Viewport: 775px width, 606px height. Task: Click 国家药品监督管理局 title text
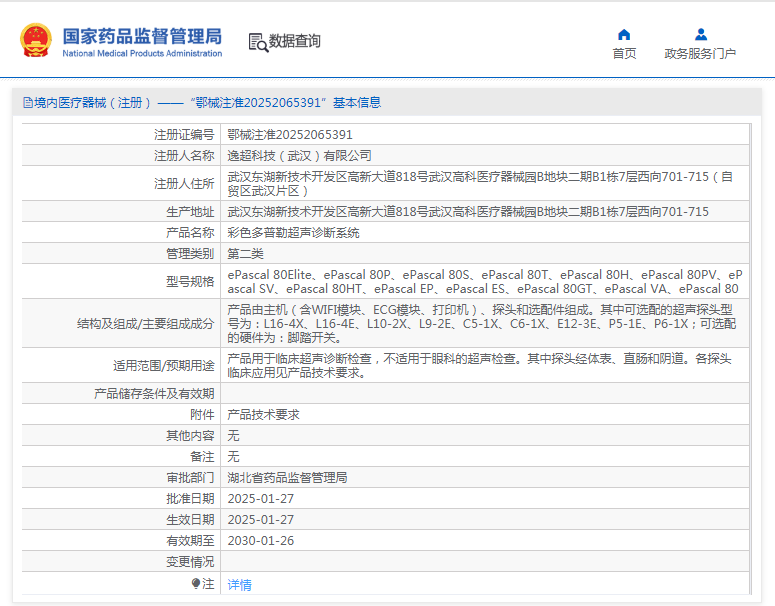click(x=142, y=36)
